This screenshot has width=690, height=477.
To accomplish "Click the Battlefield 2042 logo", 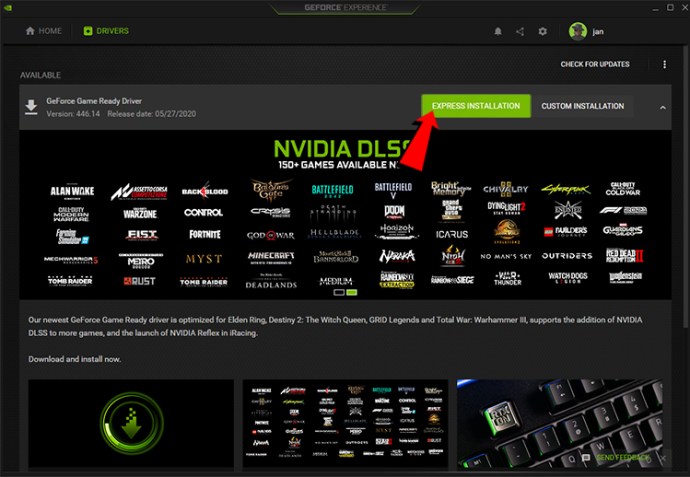I will (x=332, y=191).
